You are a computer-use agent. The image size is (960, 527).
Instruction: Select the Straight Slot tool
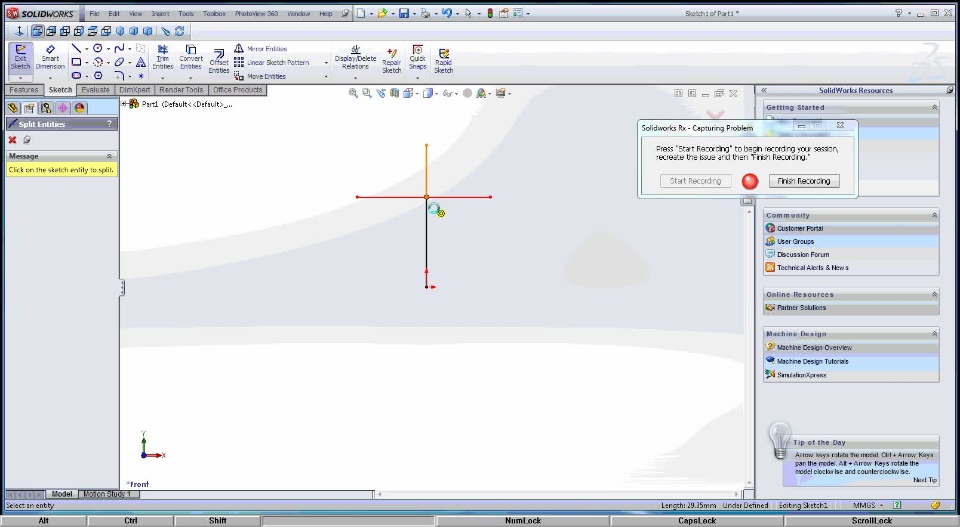(x=76, y=76)
